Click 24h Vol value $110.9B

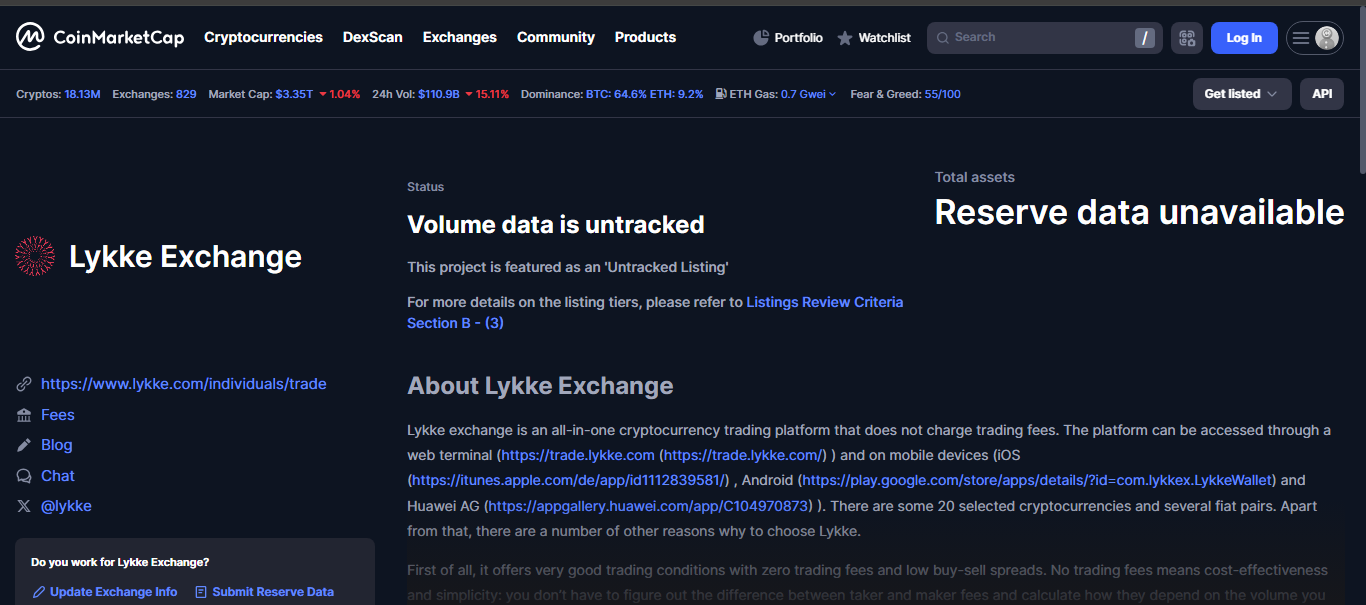point(439,94)
